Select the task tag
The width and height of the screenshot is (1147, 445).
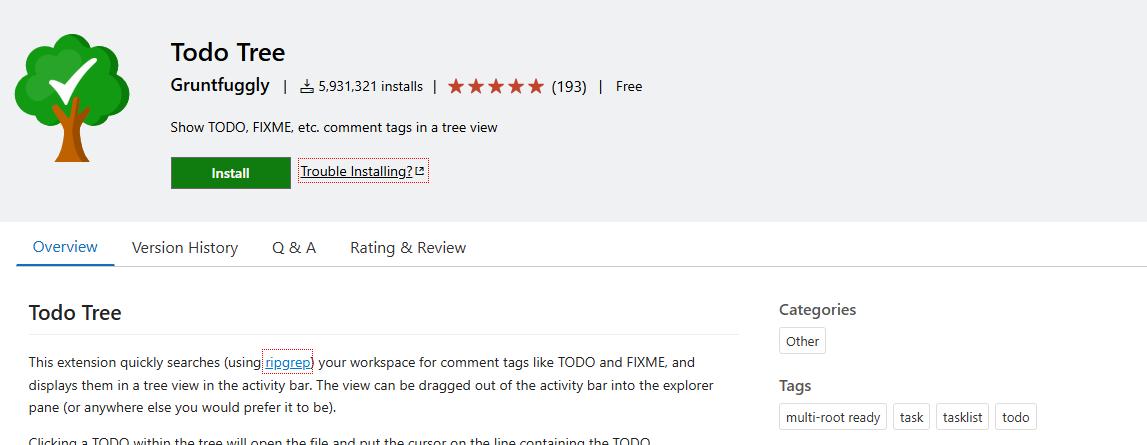pyautogui.click(x=911, y=417)
